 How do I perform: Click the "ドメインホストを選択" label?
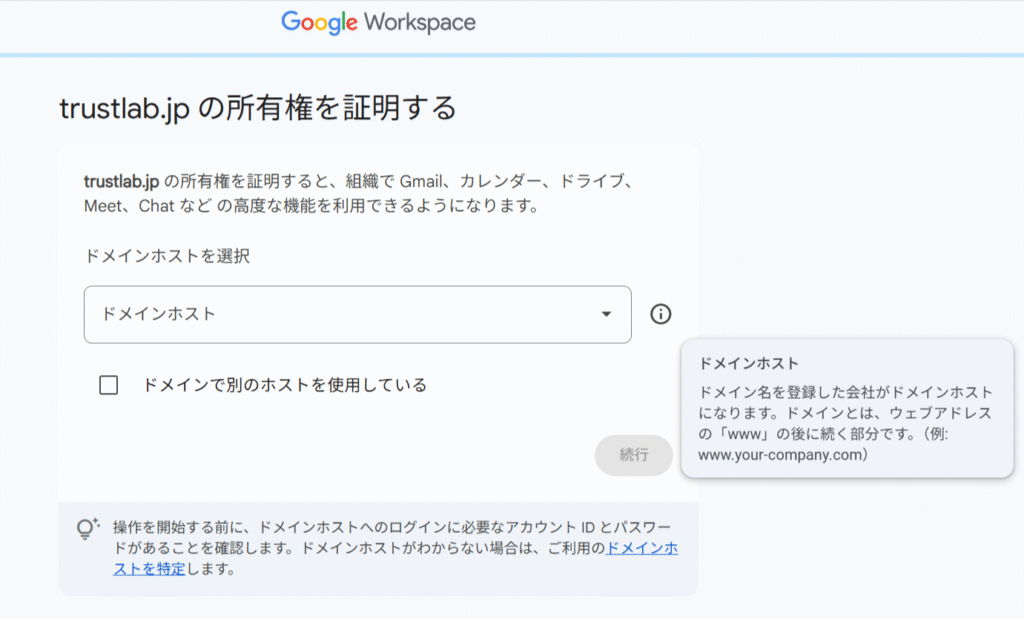[167, 256]
